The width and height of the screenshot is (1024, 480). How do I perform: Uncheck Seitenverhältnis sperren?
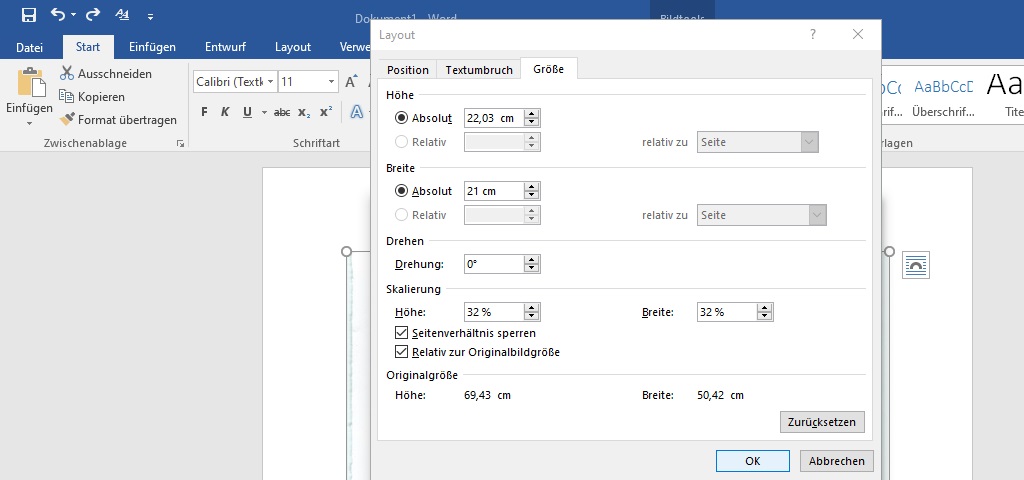click(x=402, y=333)
